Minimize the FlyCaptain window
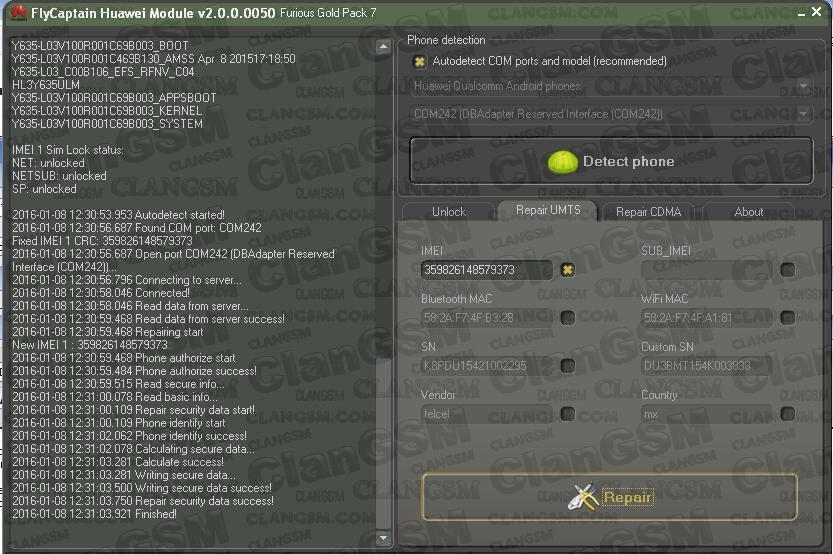The height and width of the screenshot is (554, 833). pos(801,13)
